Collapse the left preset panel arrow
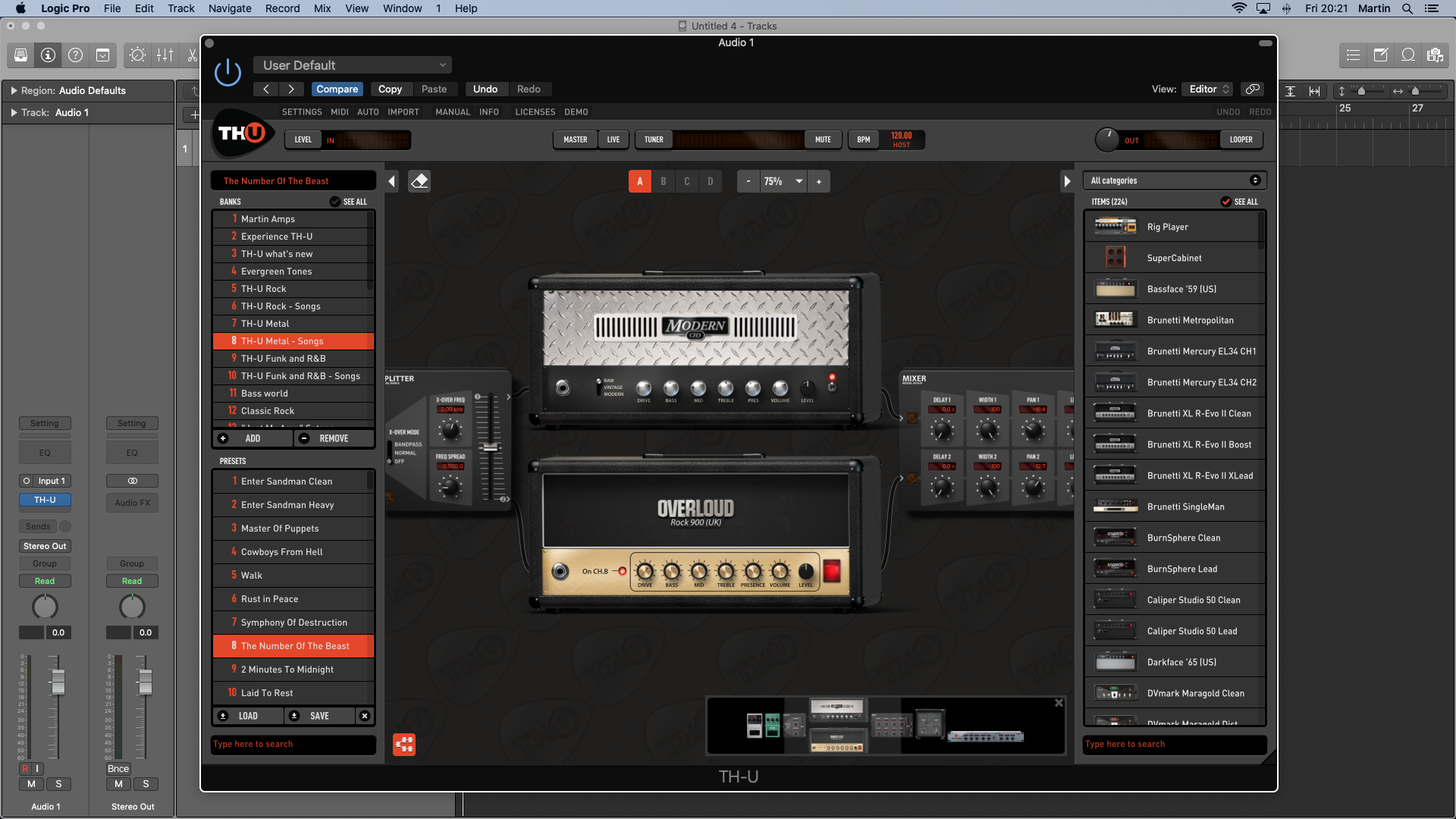The image size is (1456, 819). [x=391, y=181]
